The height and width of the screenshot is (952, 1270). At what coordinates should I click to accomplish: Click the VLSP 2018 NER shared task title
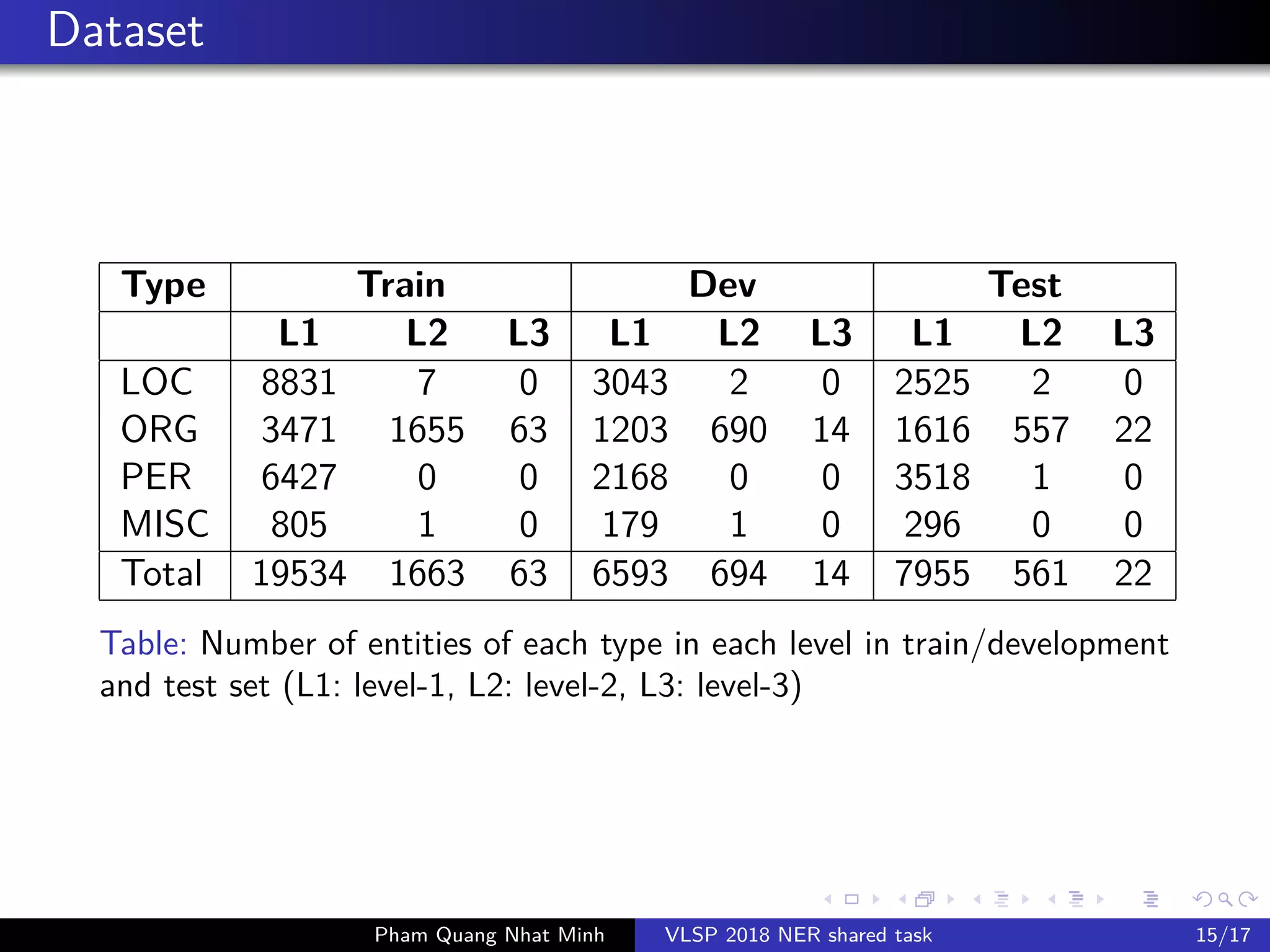point(798,935)
